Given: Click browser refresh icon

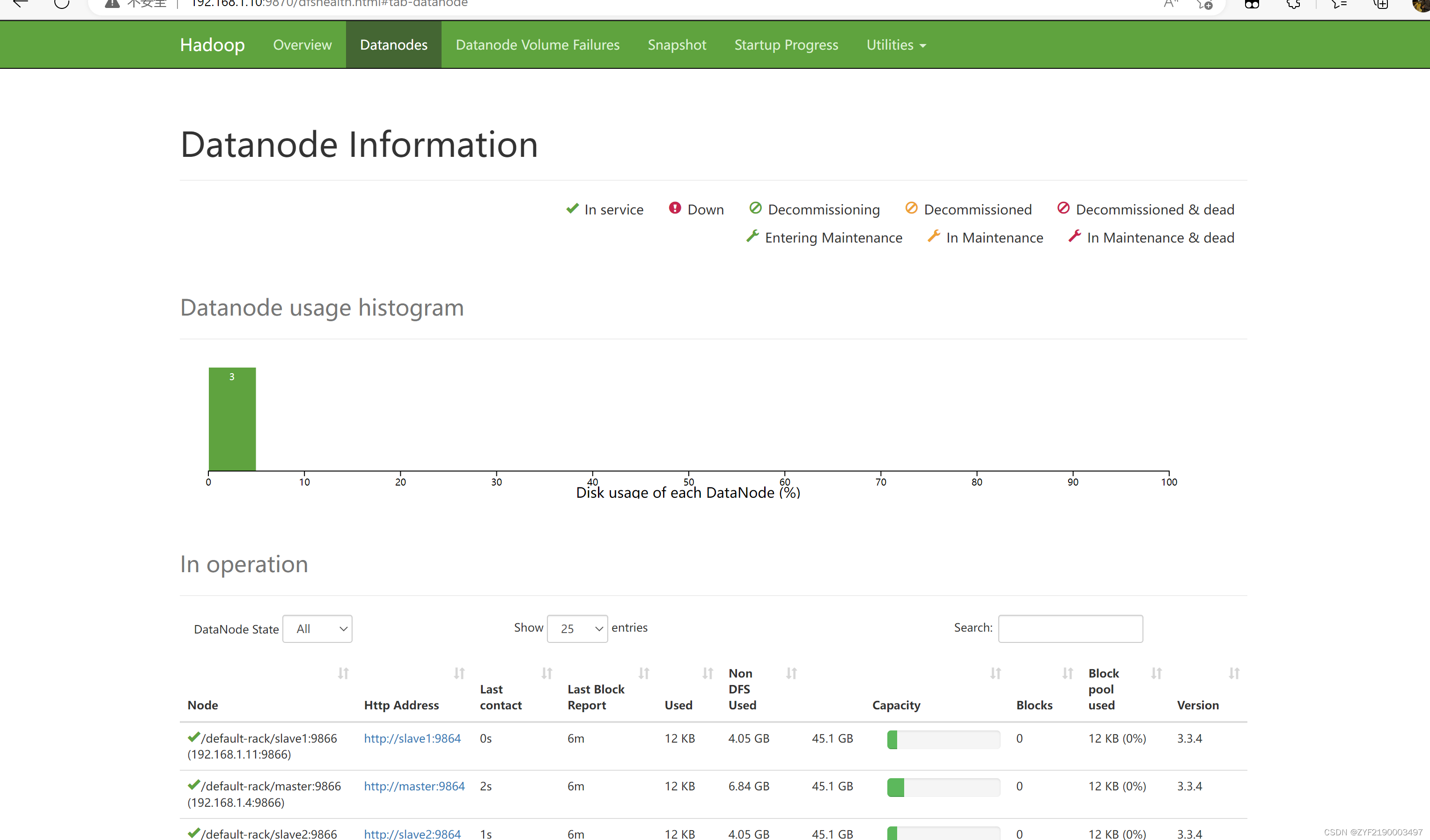Looking at the screenshot, I should coord(61,5).
